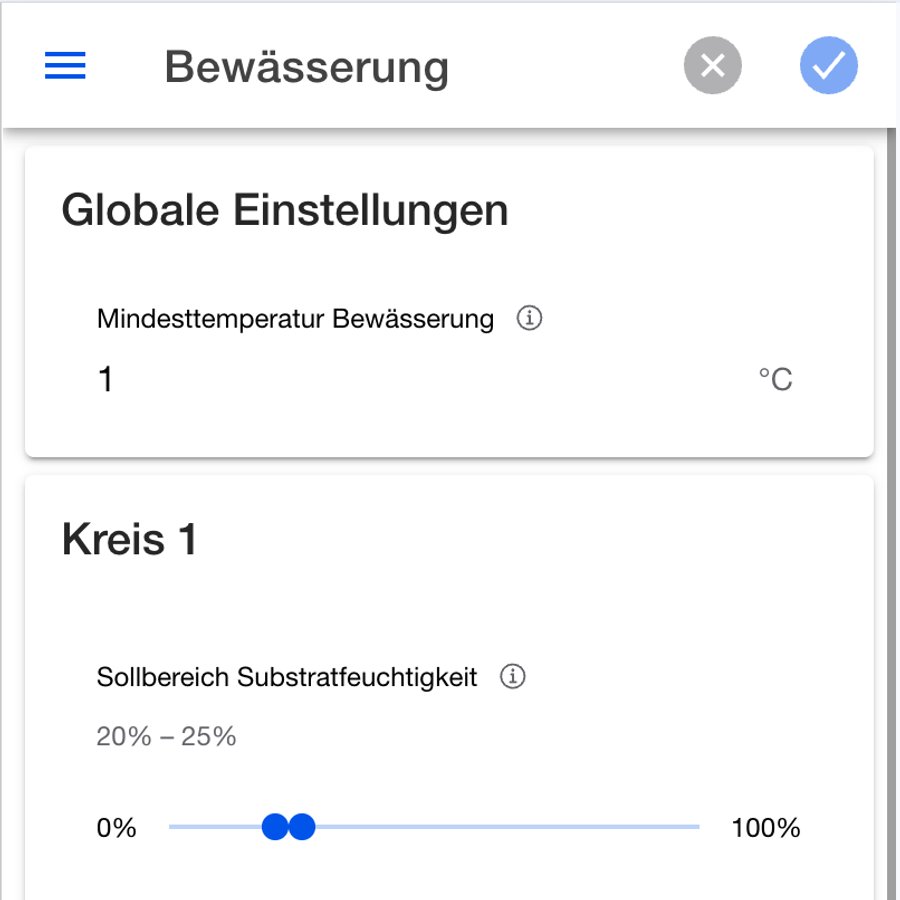
Task: Click the vertical scrollbar on the right
Action: (893, 500)
